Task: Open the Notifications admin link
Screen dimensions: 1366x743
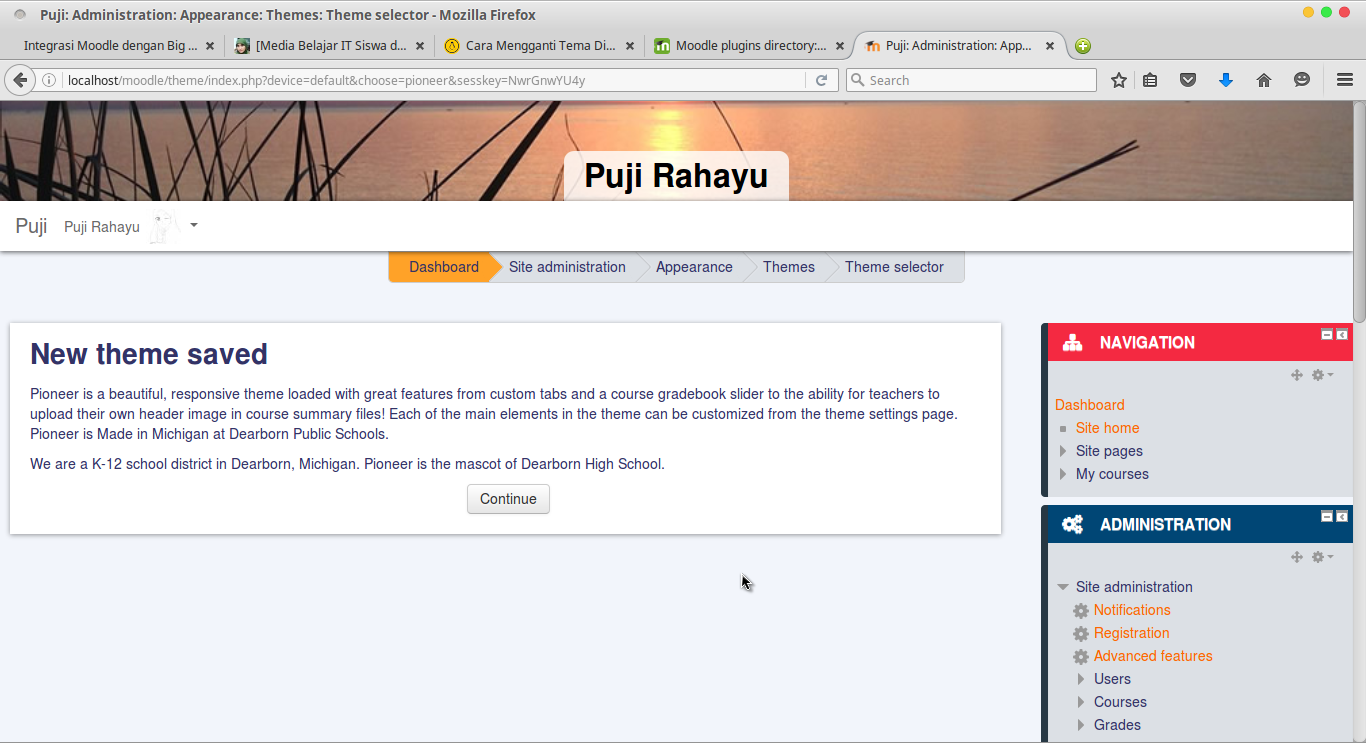Action: [x=1132, y=610]
